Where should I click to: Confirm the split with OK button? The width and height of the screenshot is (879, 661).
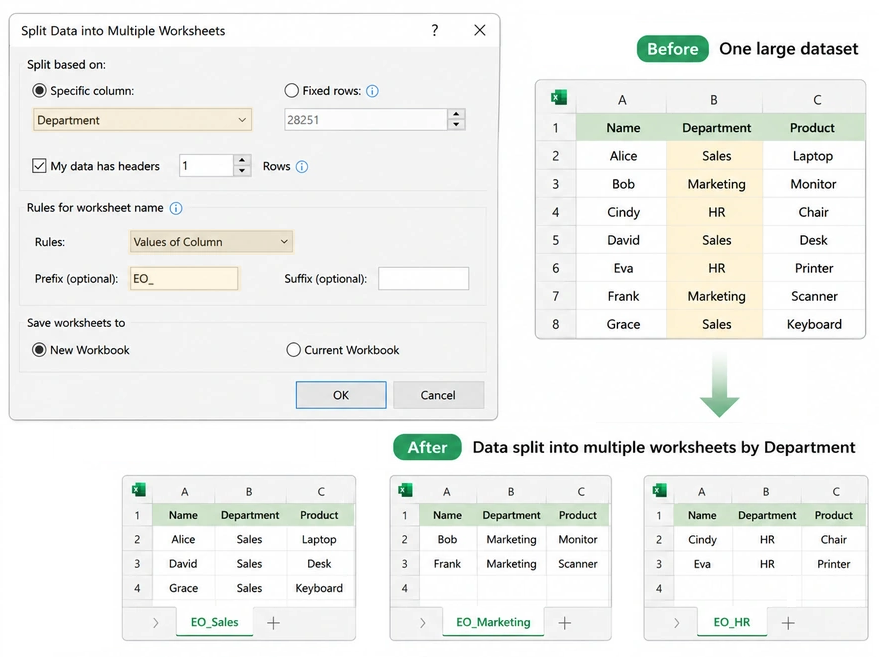pyautogui.click(x=341, y=395)
